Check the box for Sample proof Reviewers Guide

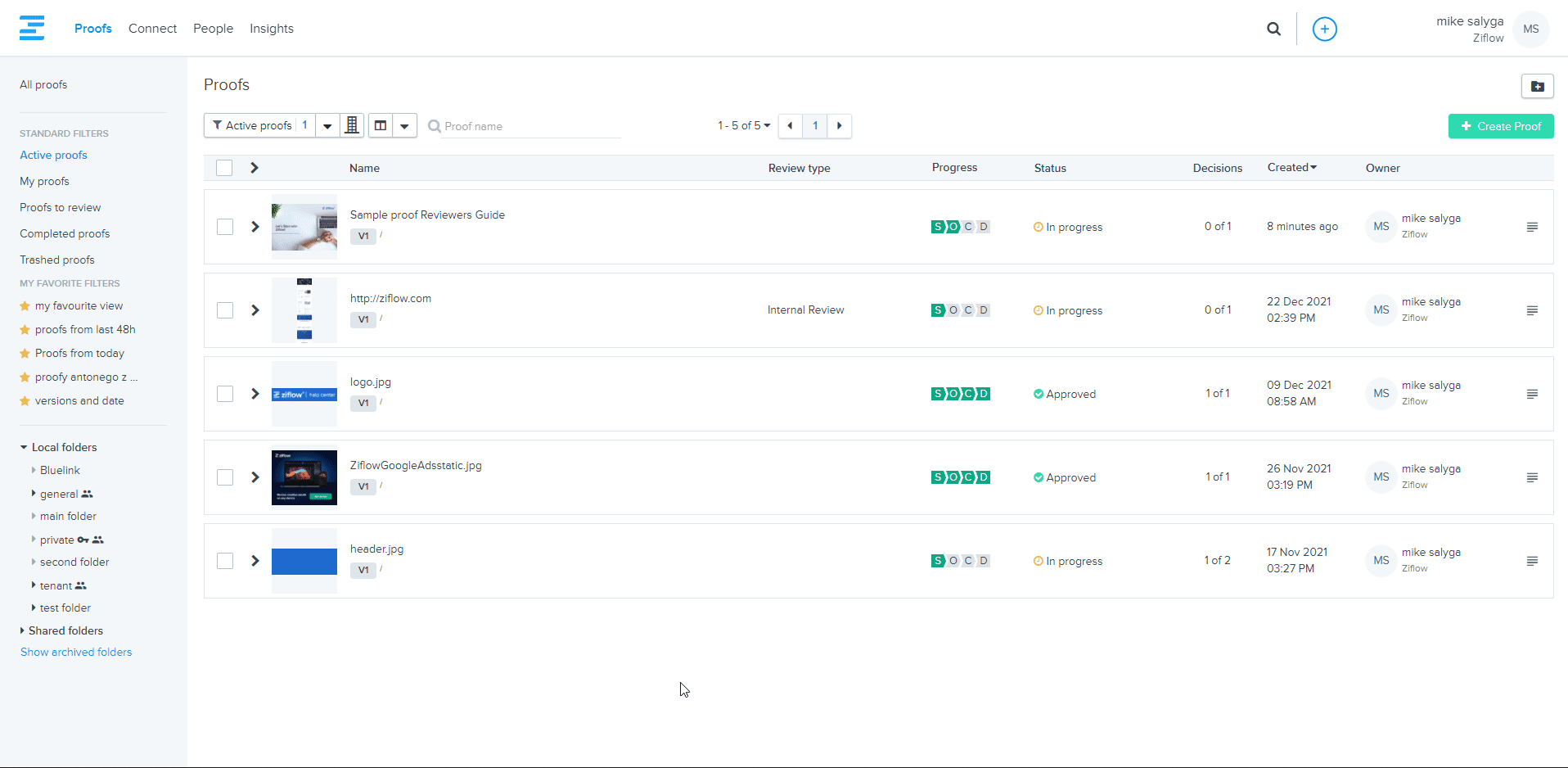225,227
